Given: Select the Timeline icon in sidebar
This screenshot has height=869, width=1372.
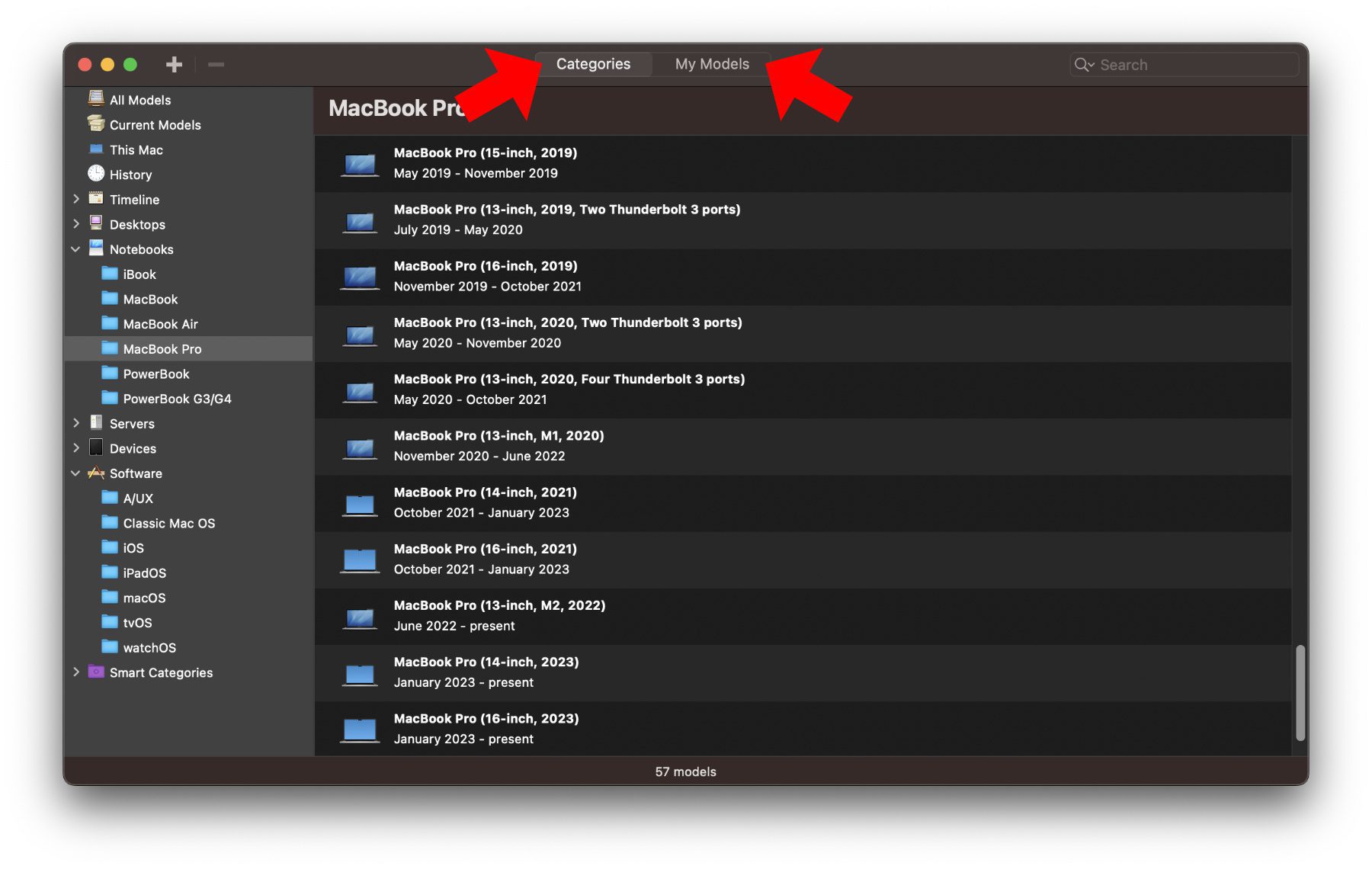Looking at the screenshot, I should 96,198.
